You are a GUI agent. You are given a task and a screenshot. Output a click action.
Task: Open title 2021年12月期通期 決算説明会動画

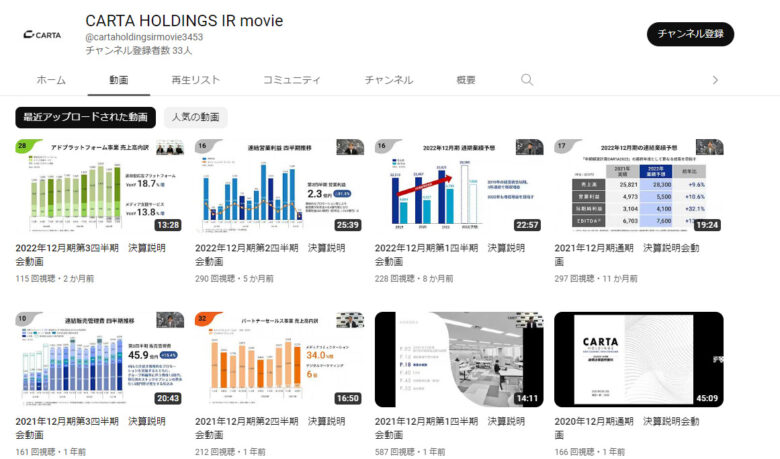(627, 254)
